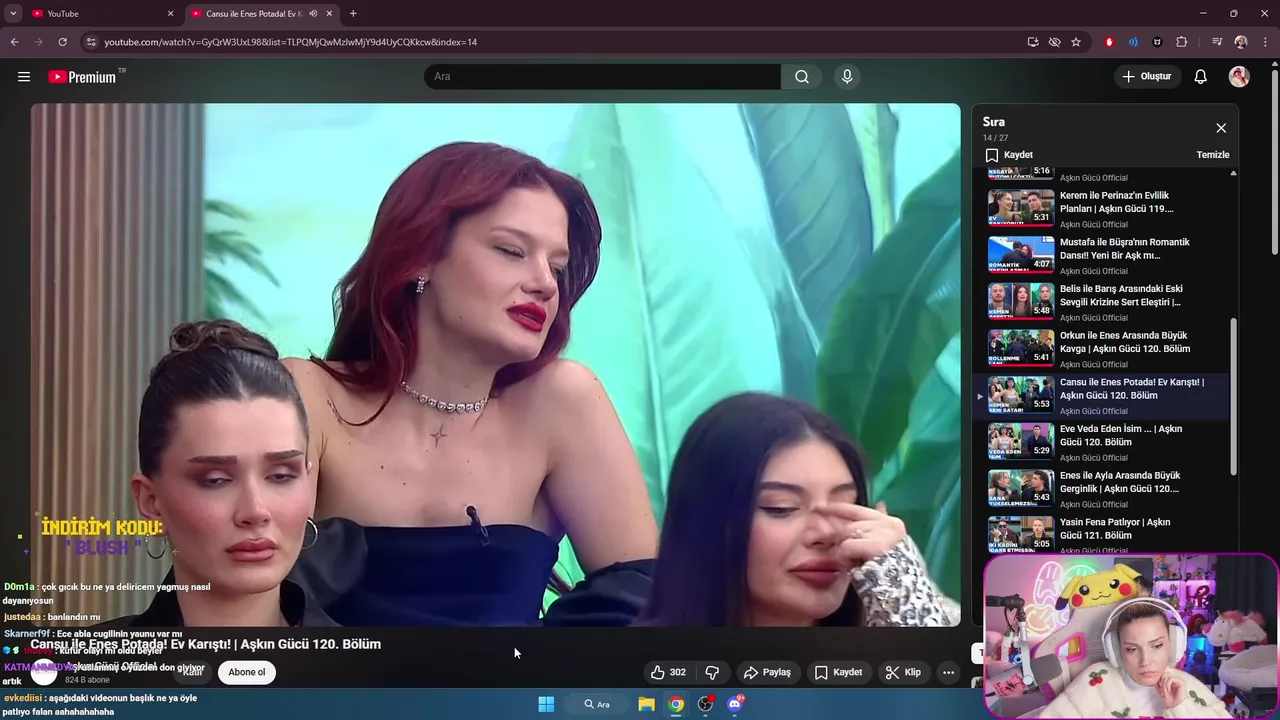Click the Oluştur create button
This screenshot has height=720, width=1280.
[x=1147, y=77]
